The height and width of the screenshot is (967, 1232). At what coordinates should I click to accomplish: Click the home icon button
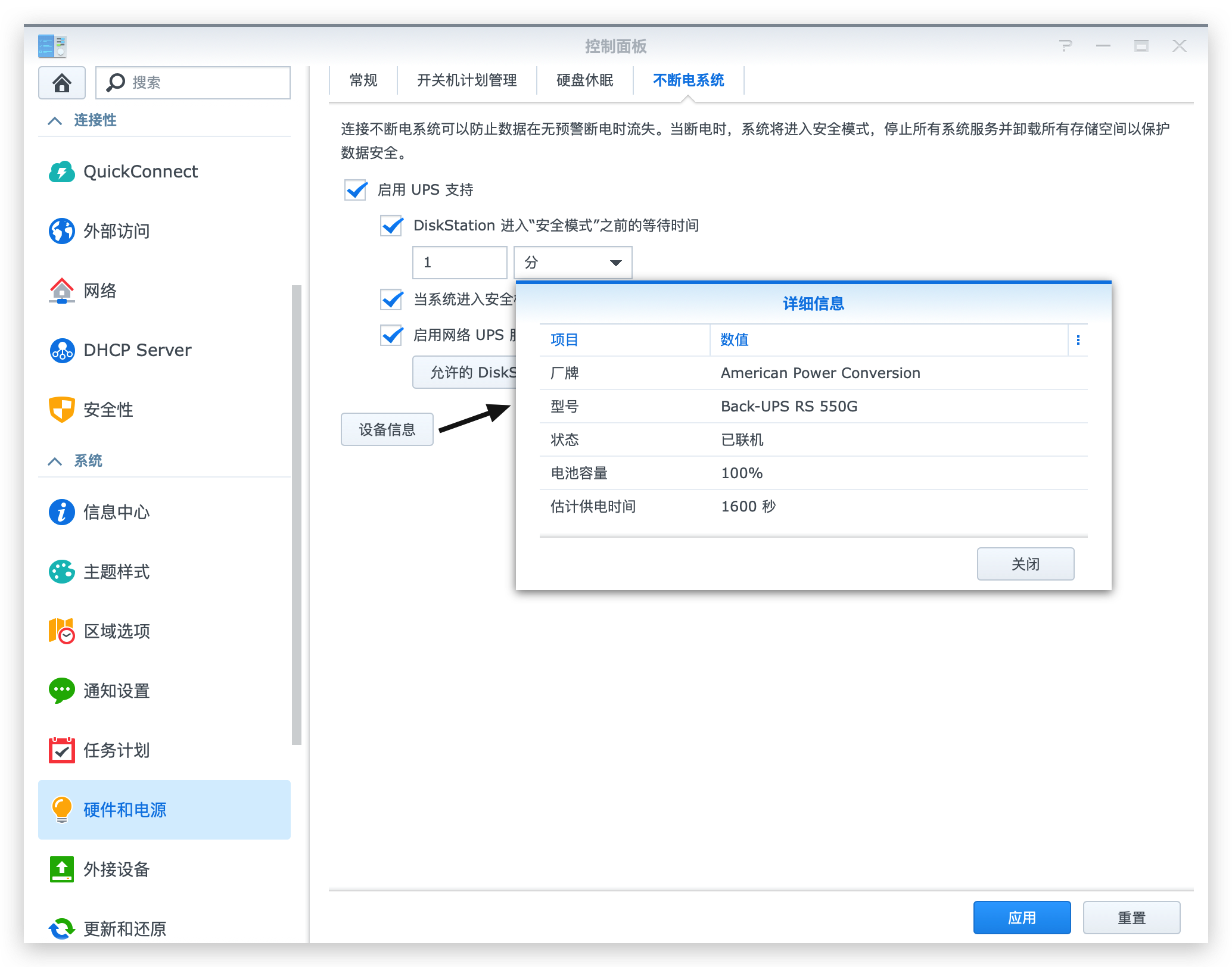pyautogui.click(x=62, y=83)
